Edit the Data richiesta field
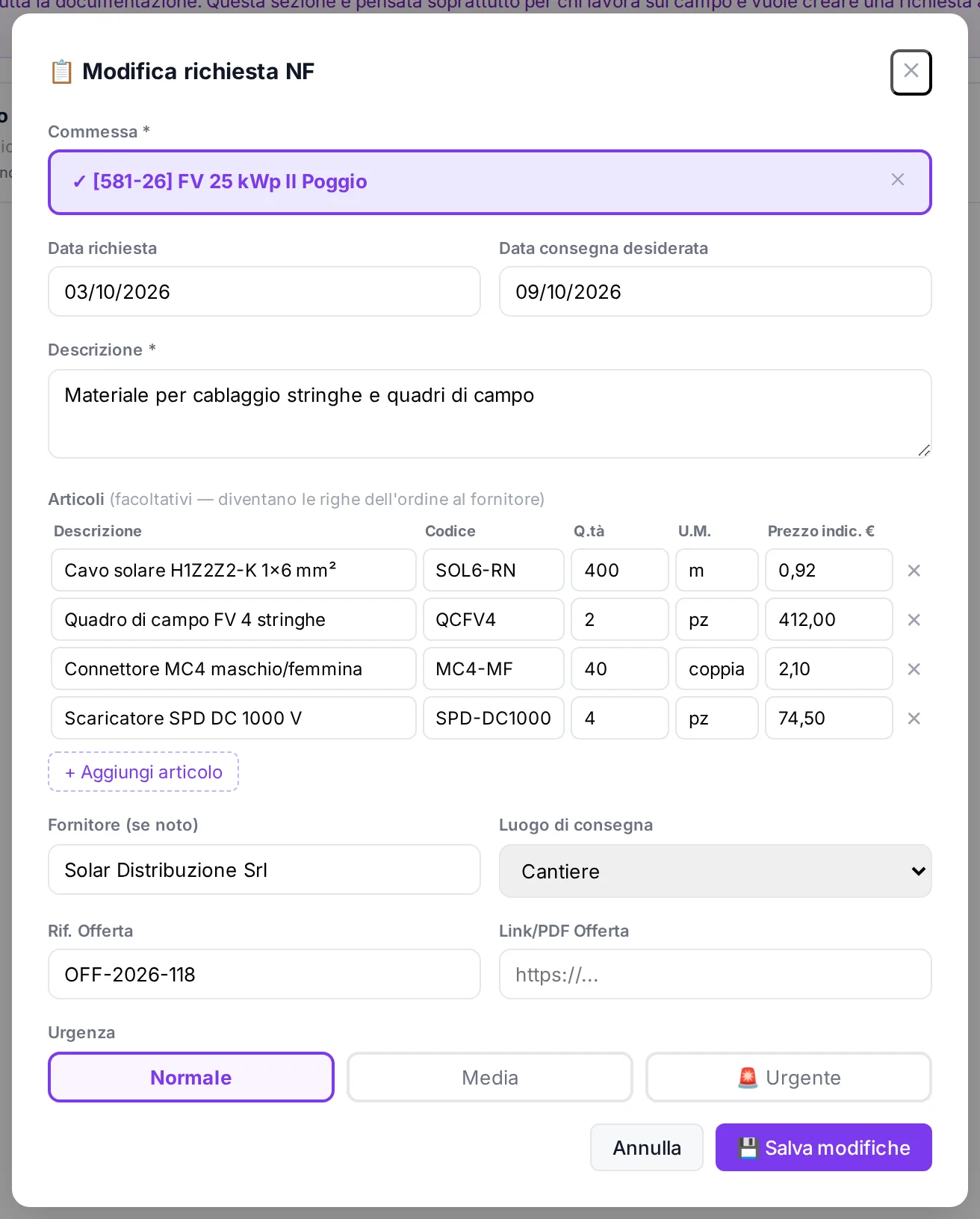Screen dimensions: 980x1219 (264, 291)
